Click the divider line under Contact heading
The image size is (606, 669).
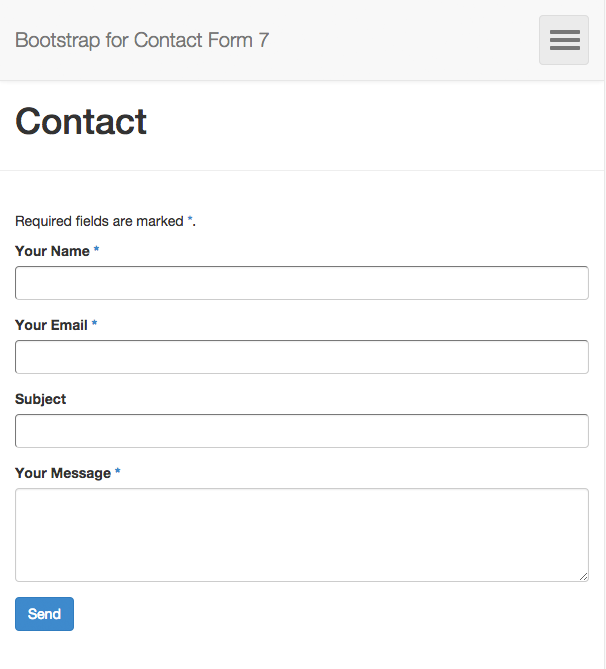[301, 170]
